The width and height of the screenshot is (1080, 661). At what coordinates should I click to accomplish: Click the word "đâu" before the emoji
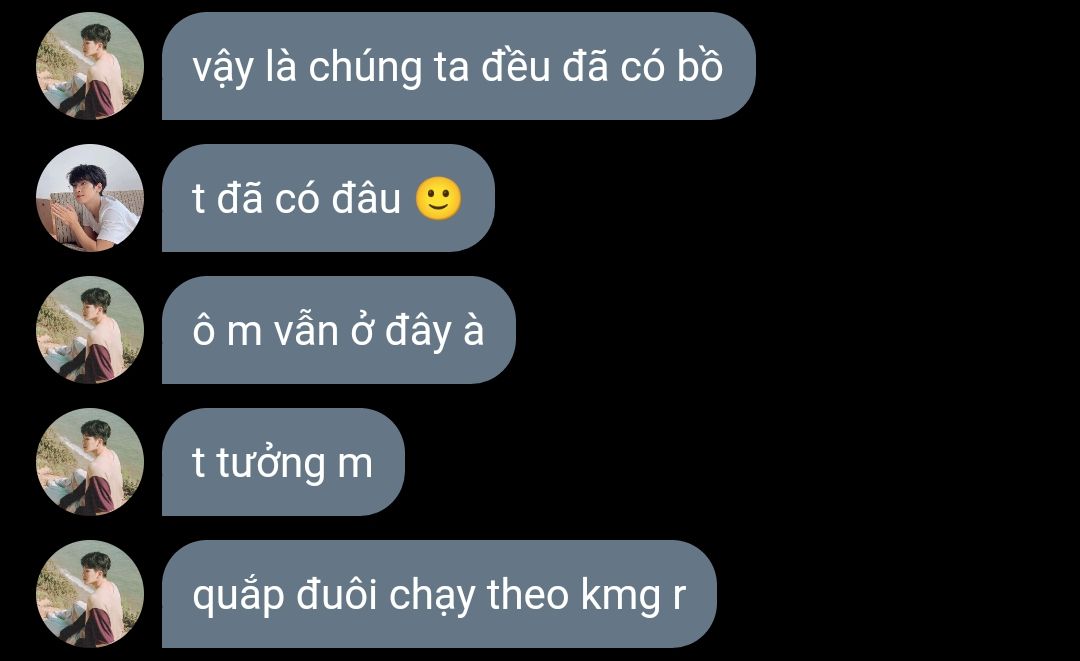point(366,198)
